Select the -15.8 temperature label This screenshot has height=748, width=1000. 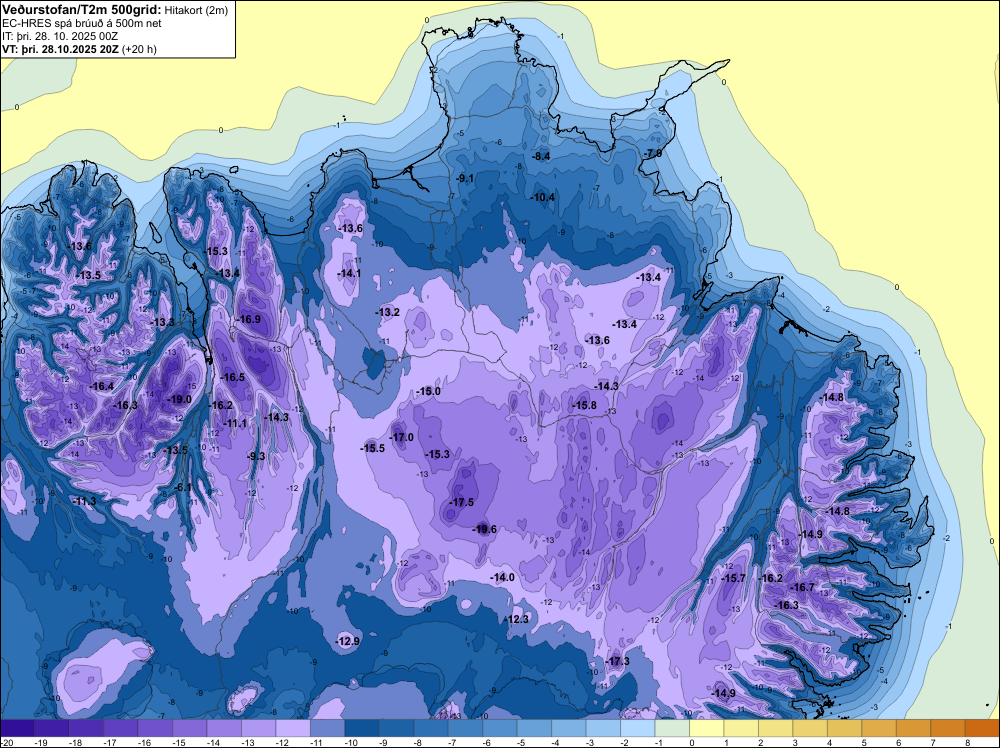(x=584, y=405)
